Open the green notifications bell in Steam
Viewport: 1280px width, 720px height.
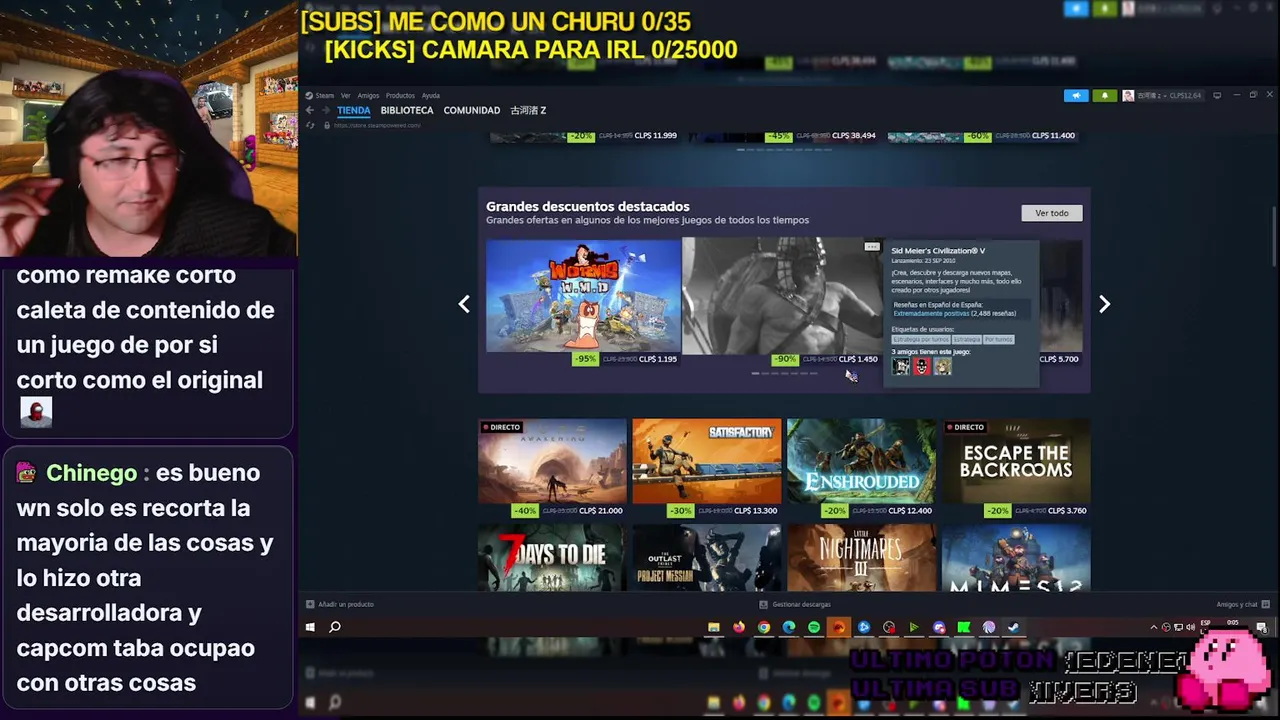click(1104, 96)
